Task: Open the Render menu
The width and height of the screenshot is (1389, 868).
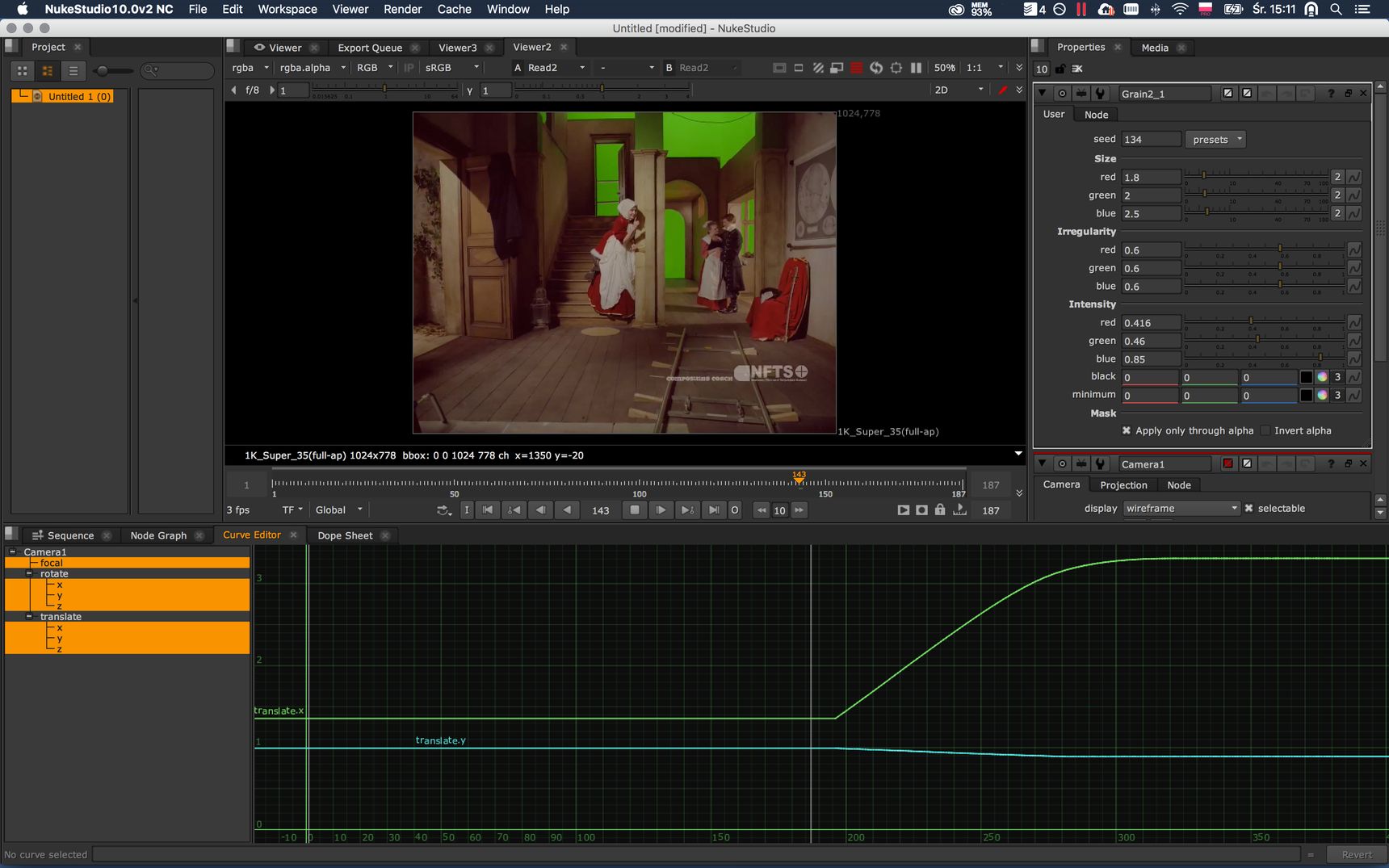Action: click(x=403, y=10)
